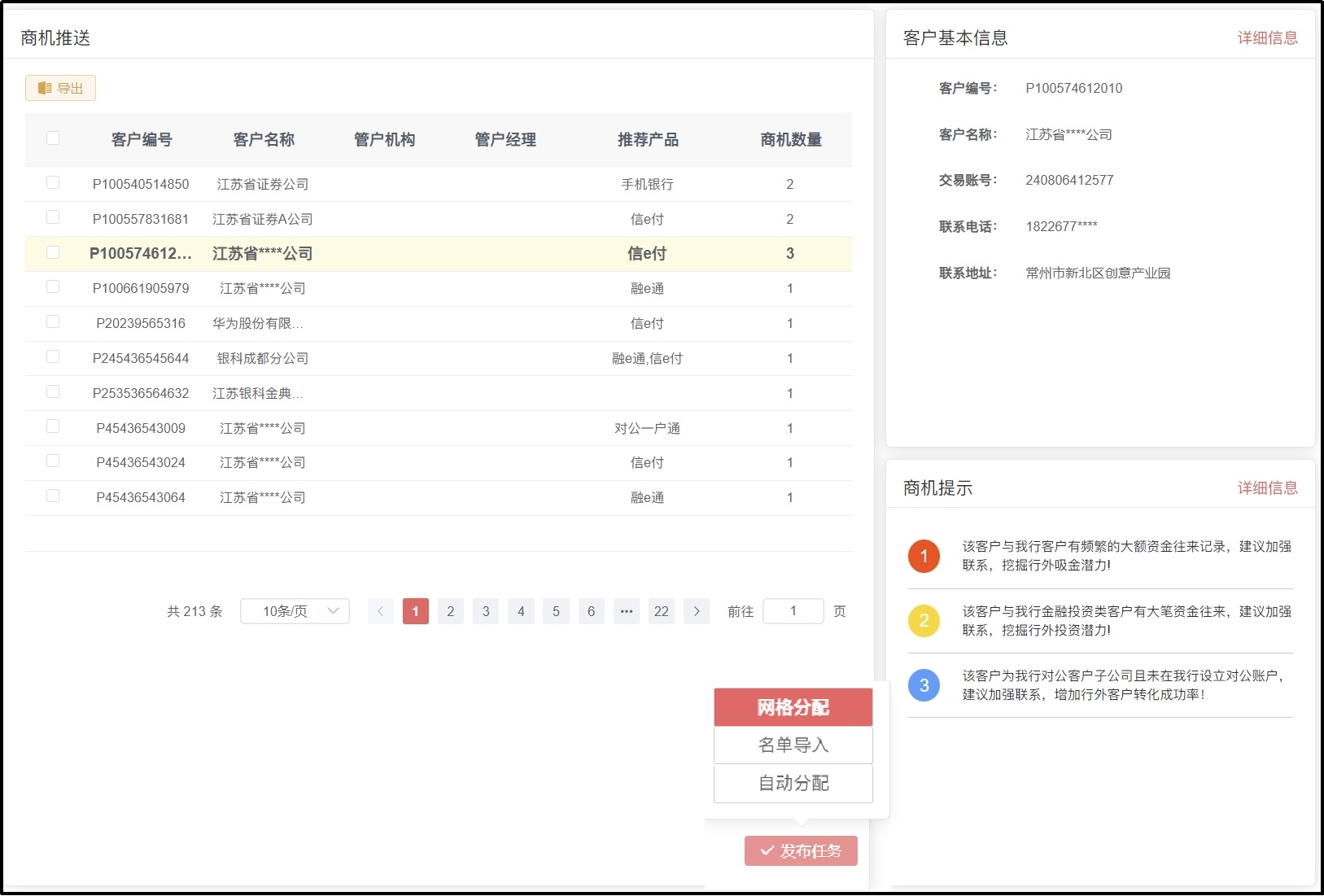Check the row P45436543064 checkbox

tap(53, 496)
